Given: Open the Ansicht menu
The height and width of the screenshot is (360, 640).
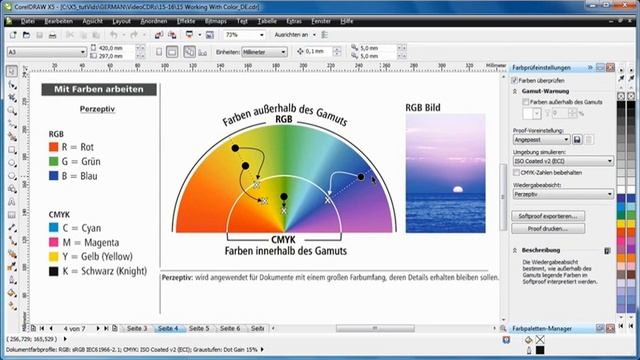Looking at the screenshot, I should point(92,21).
